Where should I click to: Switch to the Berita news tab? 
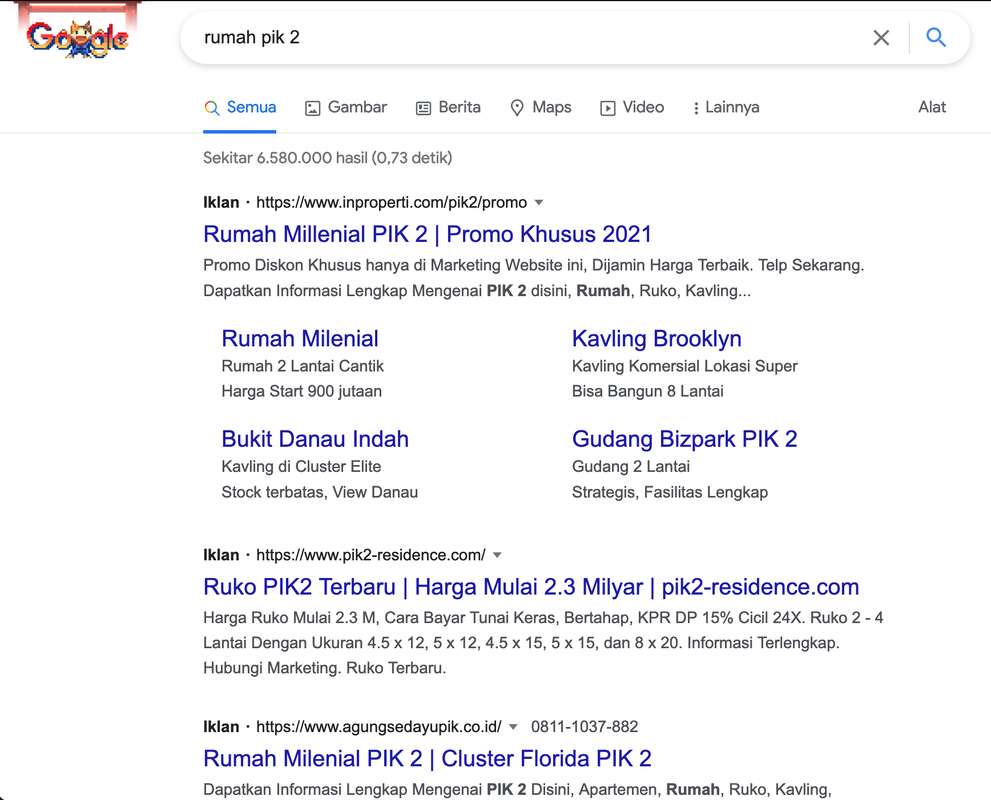448,108
